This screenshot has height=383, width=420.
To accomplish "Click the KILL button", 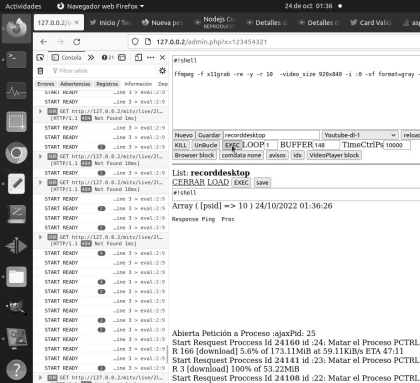I will pyautogui.click(x=181, y=145).
